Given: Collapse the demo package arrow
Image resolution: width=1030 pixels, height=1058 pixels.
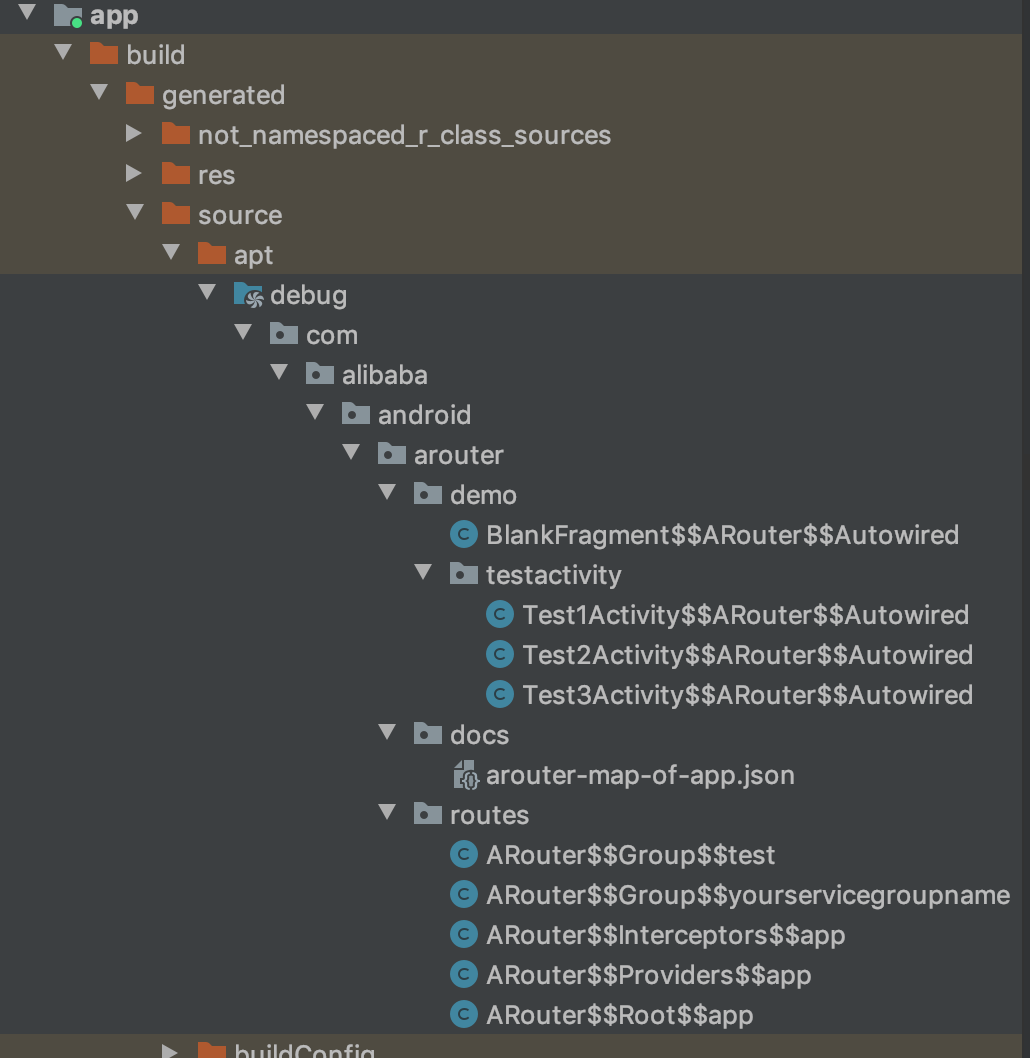Looking at the screenshot, I should [x=387, y=491].
